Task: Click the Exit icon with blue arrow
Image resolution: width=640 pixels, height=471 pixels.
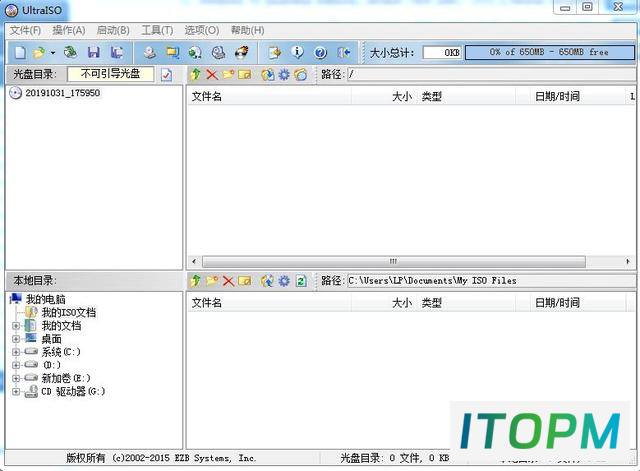Action: 344,52
